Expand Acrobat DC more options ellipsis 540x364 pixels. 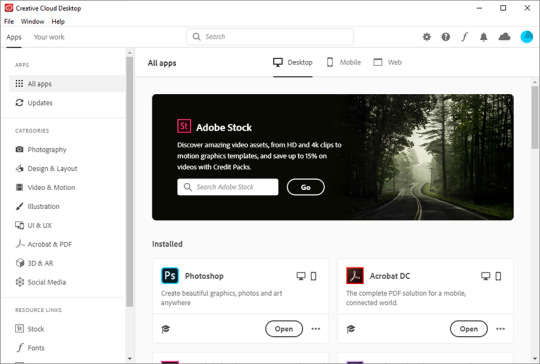(x=500, y=329)
